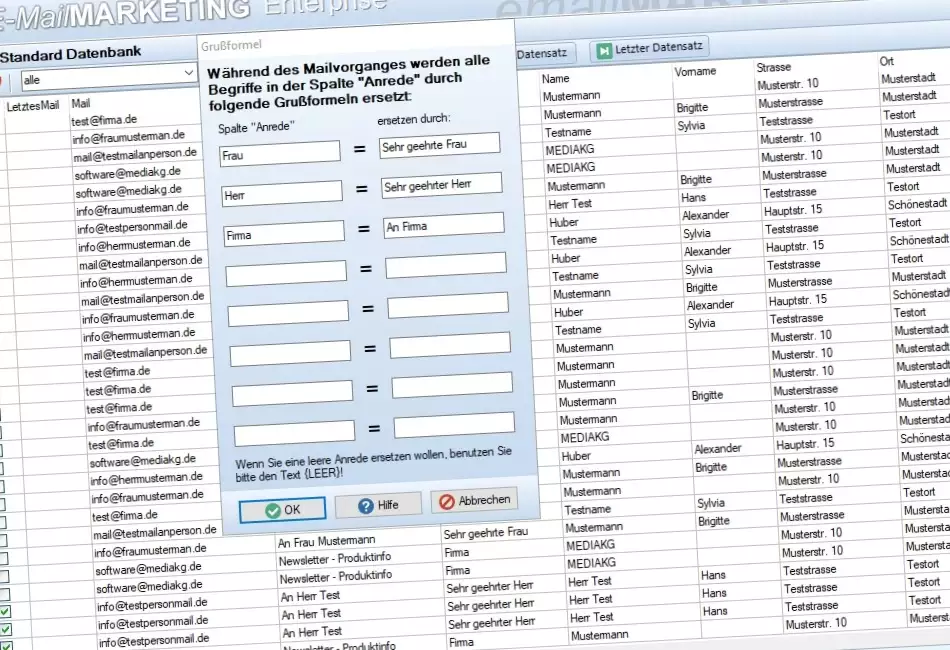
Task: Select the 'LetztesMail' column header
Action: click(x=33, y=106)
